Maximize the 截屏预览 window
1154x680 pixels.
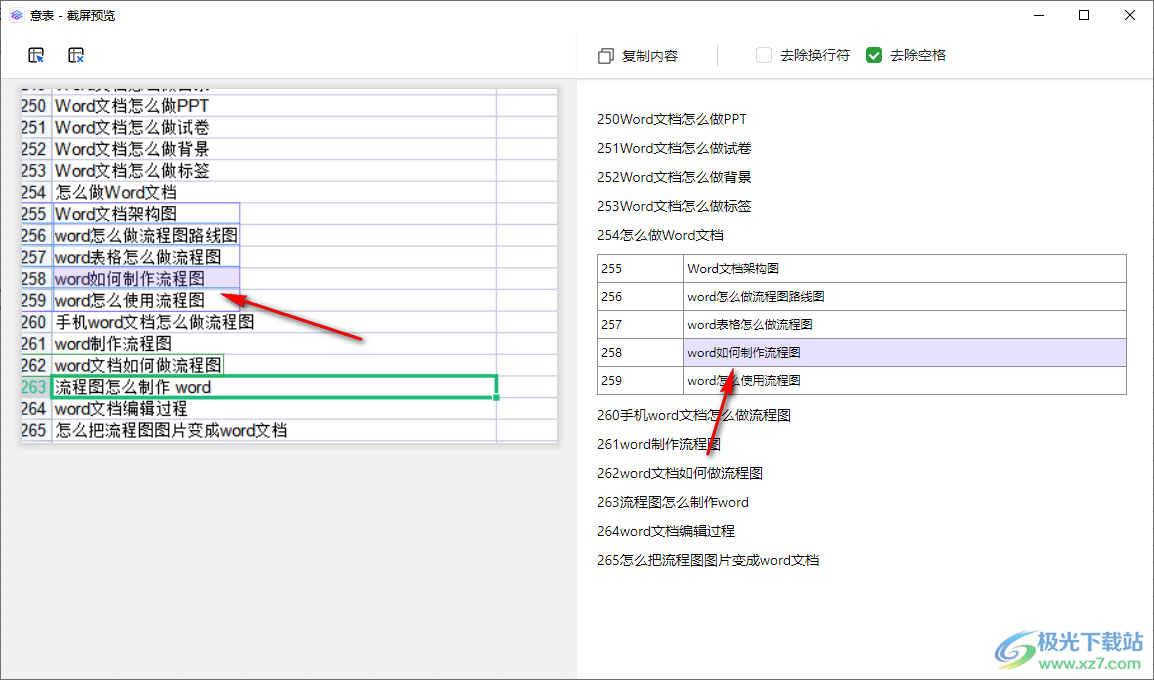[1084, 15]
